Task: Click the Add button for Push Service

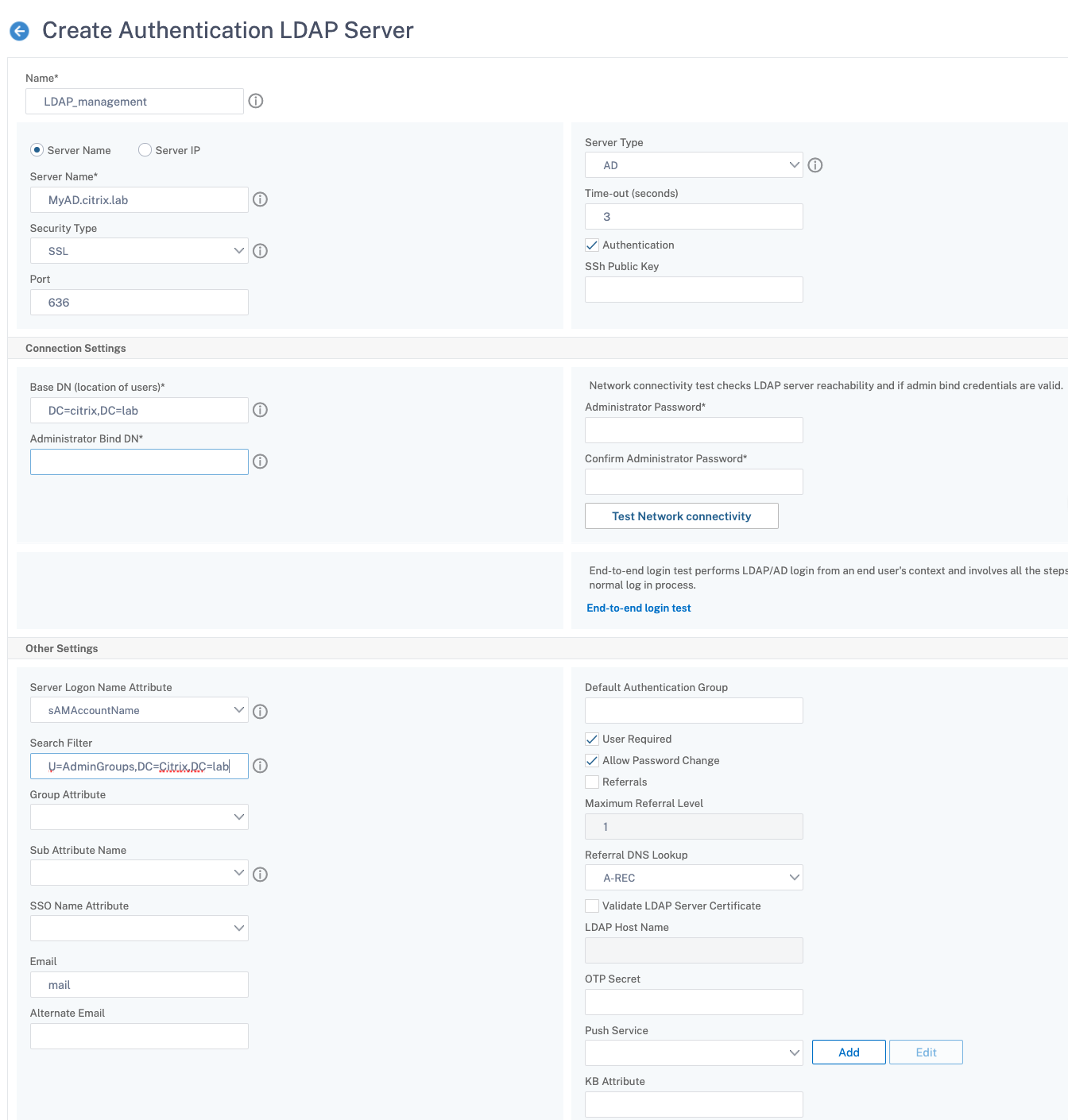Action: (x=849, y=1052)
